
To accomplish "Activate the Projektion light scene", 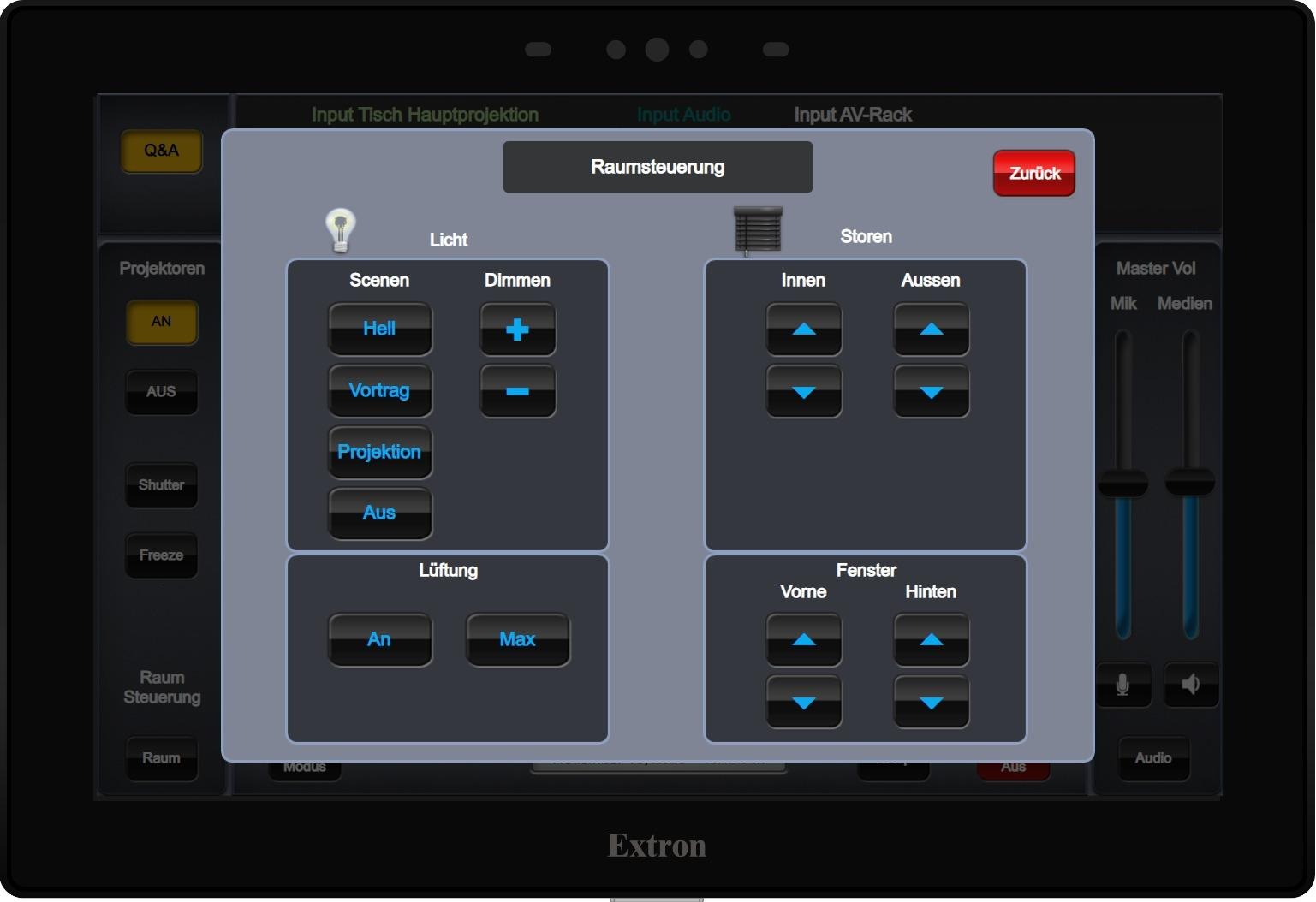I will (x=379, y=453).
